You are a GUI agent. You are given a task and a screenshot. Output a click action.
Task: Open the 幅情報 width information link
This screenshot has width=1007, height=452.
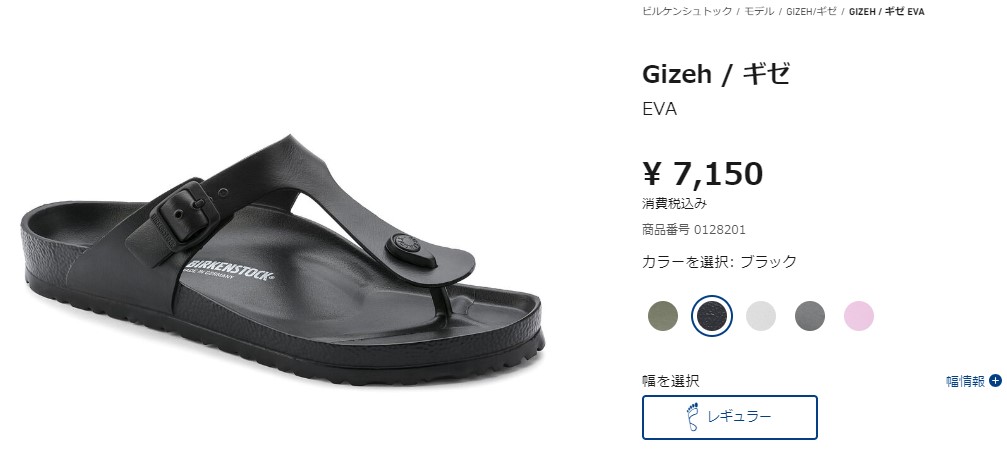(x=965, y=381)
